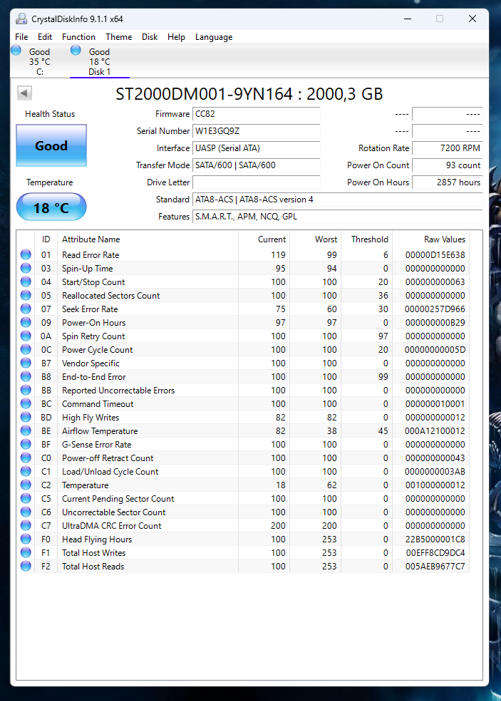Click the Total Host Writes status orb

click(26, 553)
